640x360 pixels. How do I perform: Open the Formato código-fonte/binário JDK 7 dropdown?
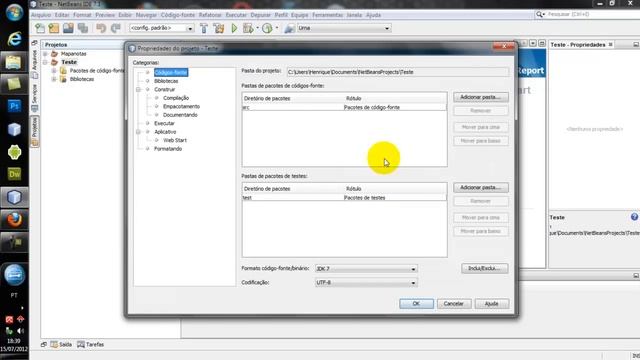tap(366, 269)
